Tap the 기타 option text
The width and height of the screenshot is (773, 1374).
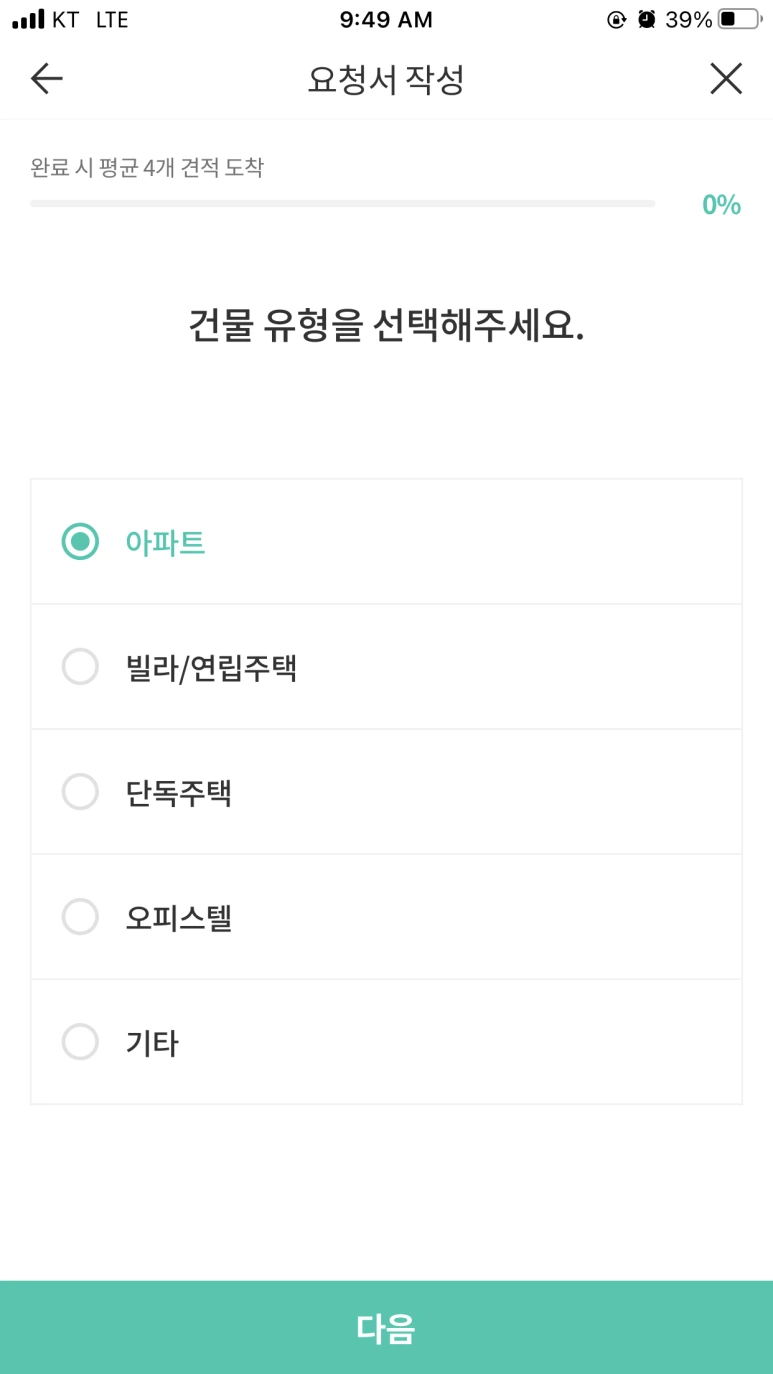coord(152,1043)
